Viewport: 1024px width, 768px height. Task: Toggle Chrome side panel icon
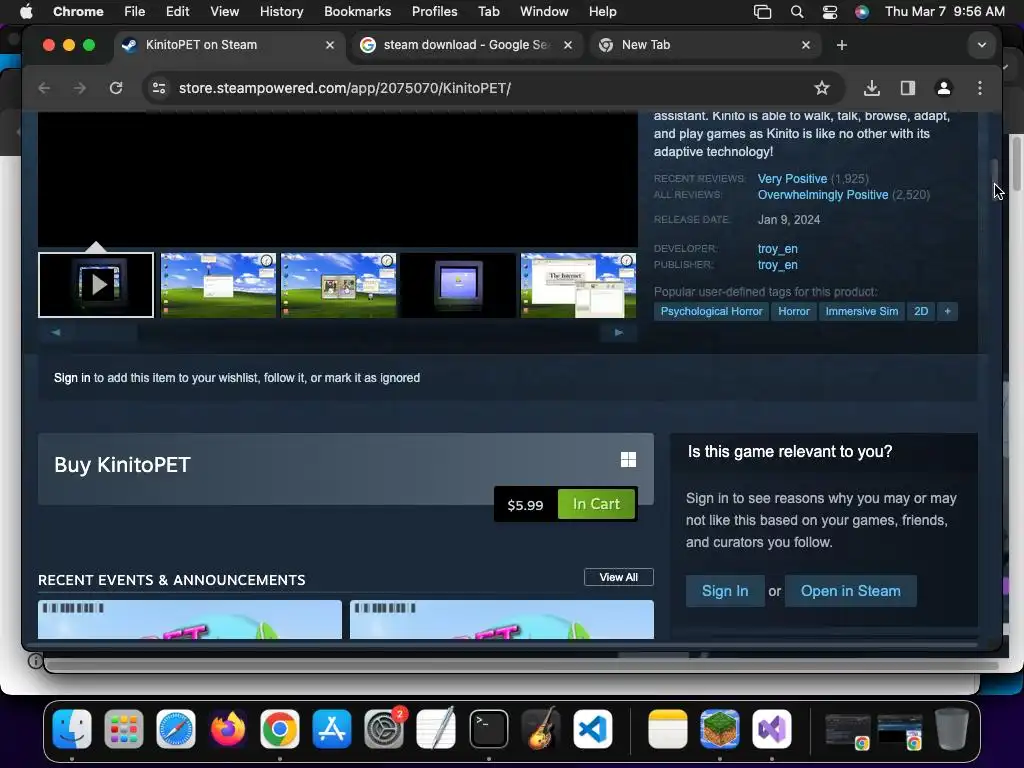pyautogui.click(x=908, y=88)
